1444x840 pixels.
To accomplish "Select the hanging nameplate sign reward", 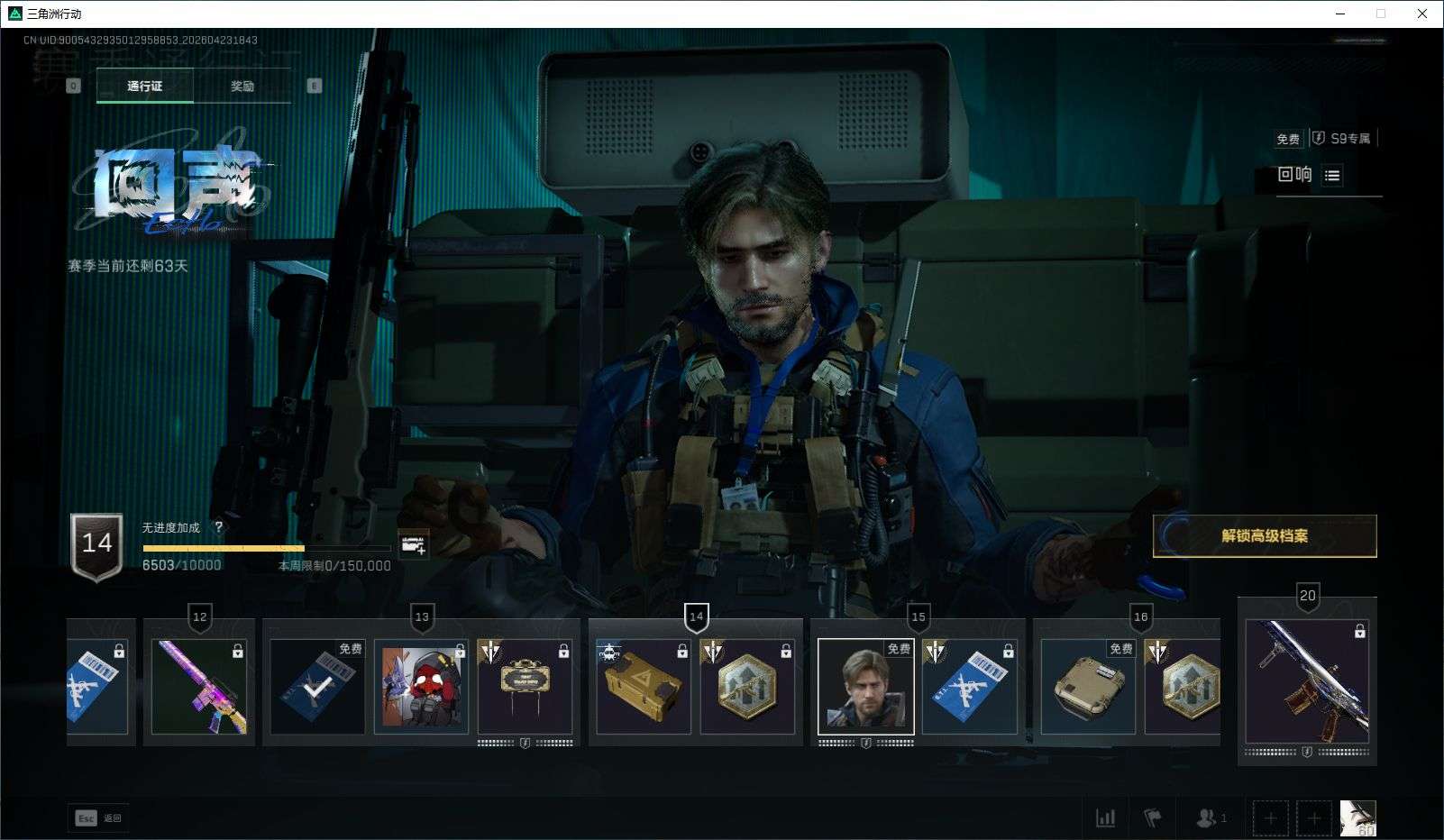I will [525, 687].
